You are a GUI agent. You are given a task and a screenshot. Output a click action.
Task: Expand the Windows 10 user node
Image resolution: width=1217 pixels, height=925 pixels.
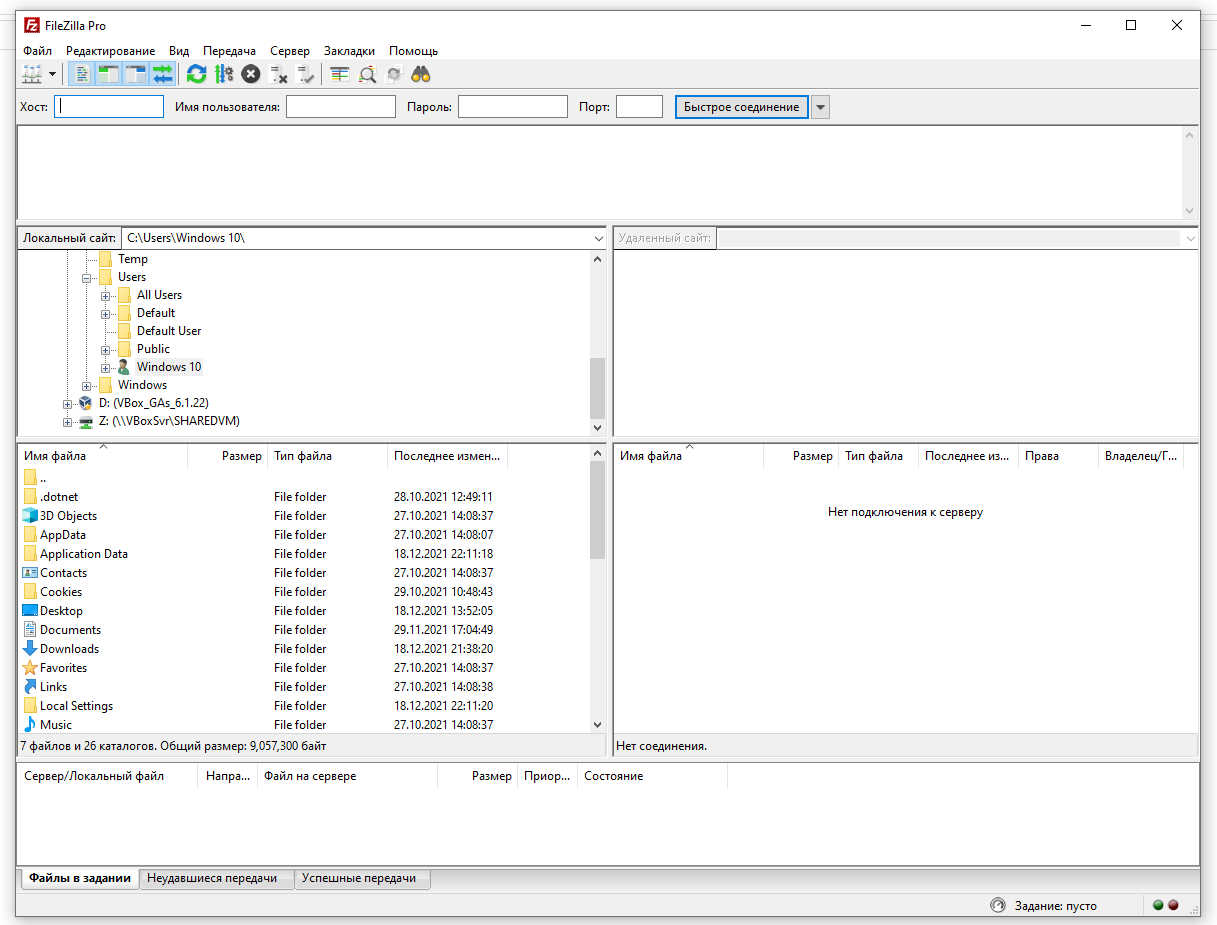point(106,367)
